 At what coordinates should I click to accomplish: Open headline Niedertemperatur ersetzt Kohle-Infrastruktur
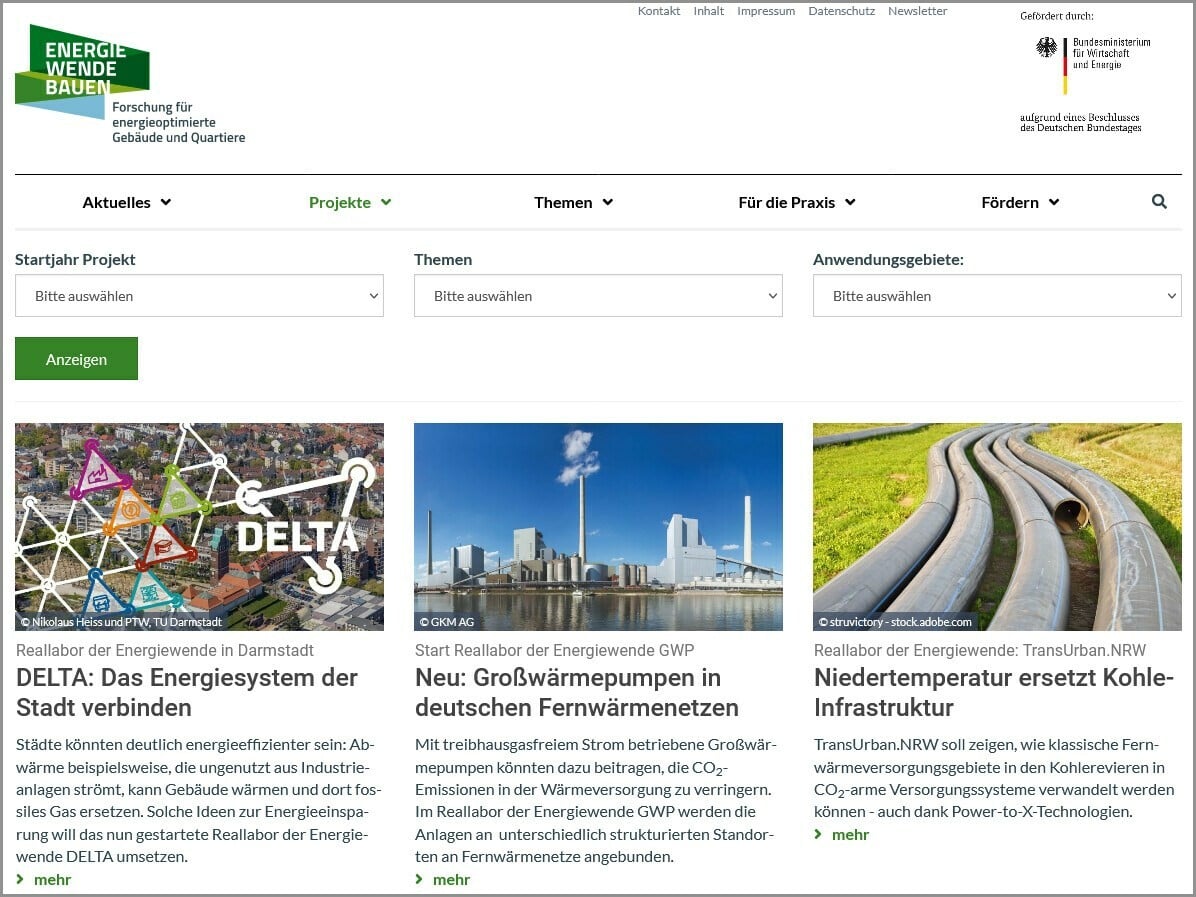pos(994,693)
